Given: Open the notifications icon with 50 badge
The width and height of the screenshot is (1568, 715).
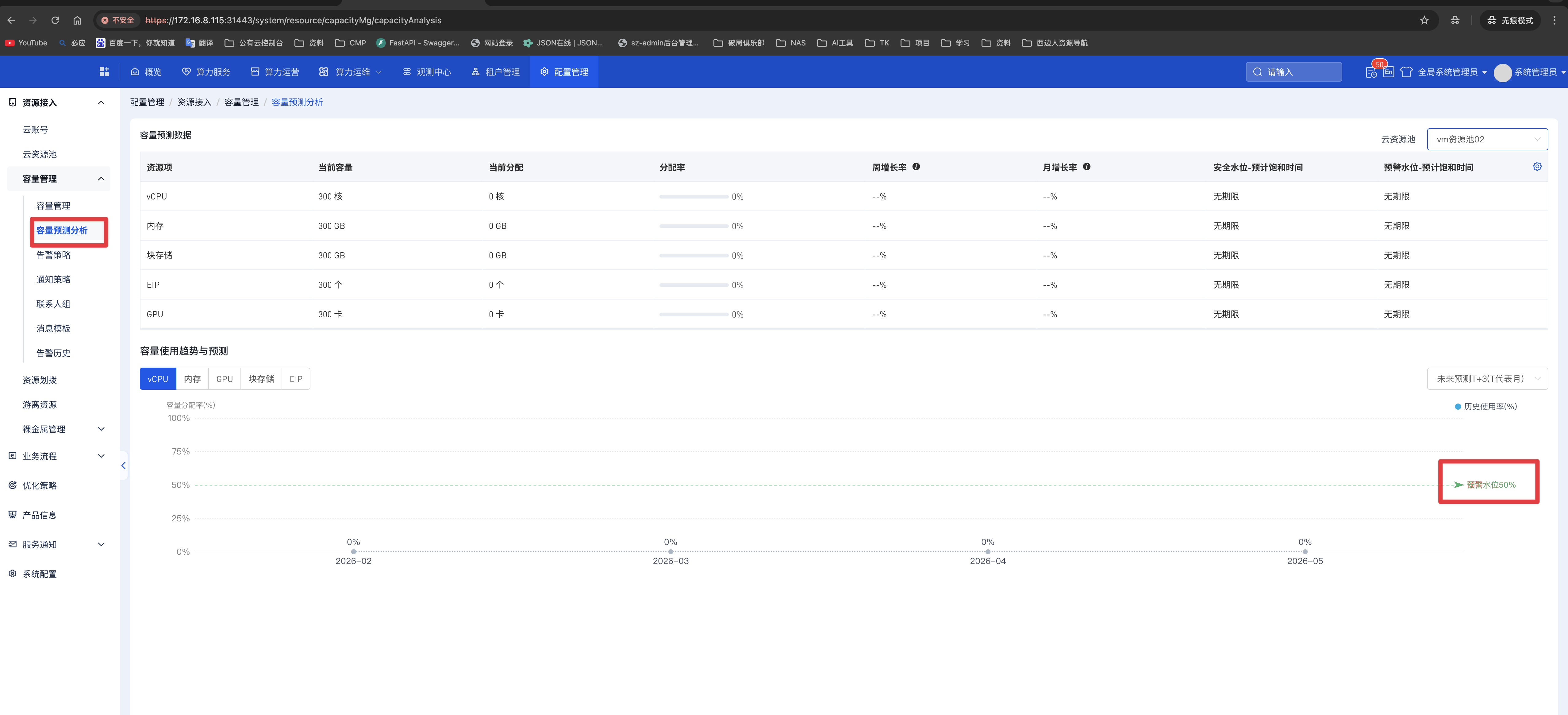Looking at the screenshot, I should 1371,72.
